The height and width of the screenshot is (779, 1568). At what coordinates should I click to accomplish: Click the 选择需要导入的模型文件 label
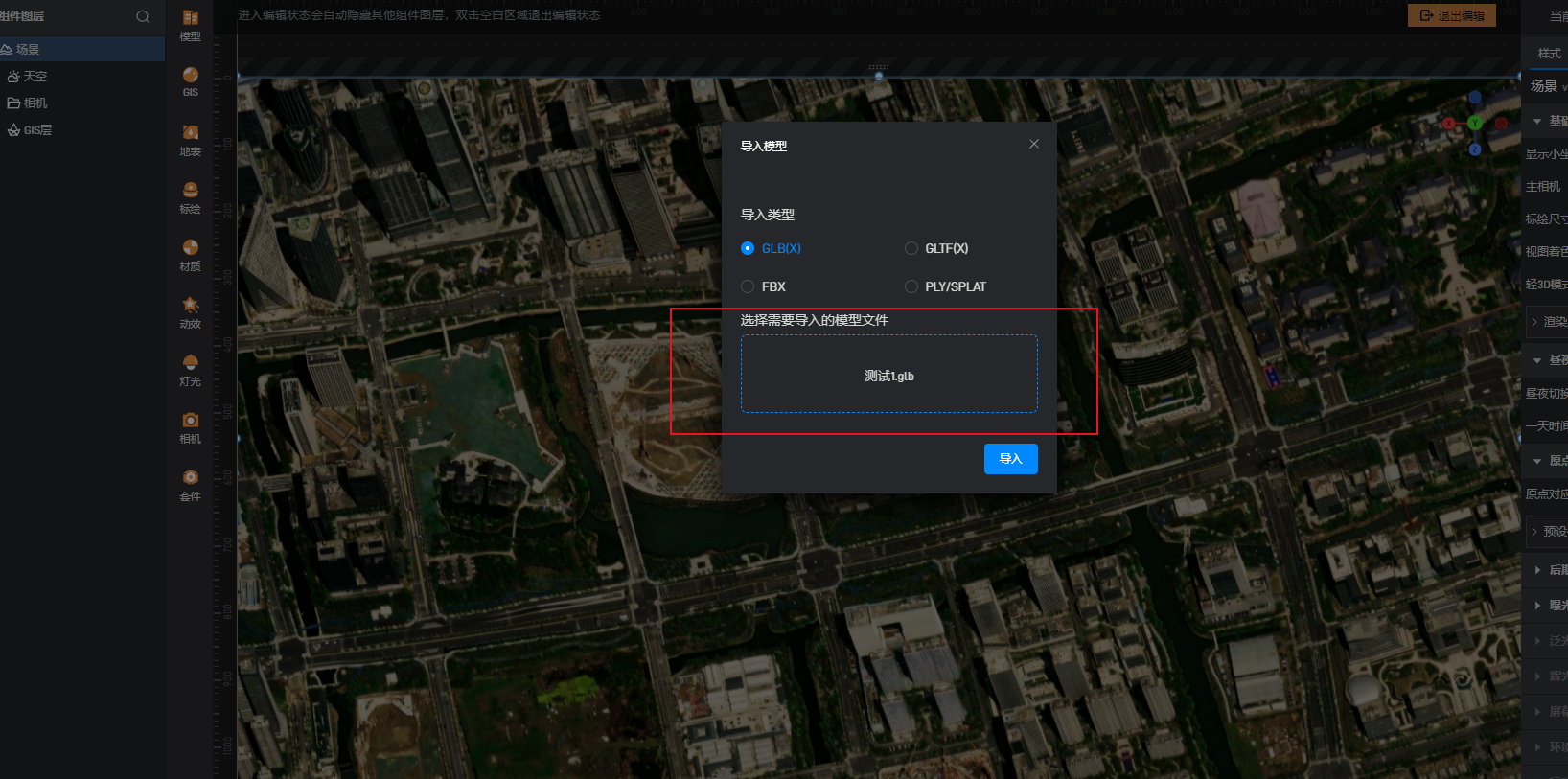pyautogui.click(x=815, y=320)
